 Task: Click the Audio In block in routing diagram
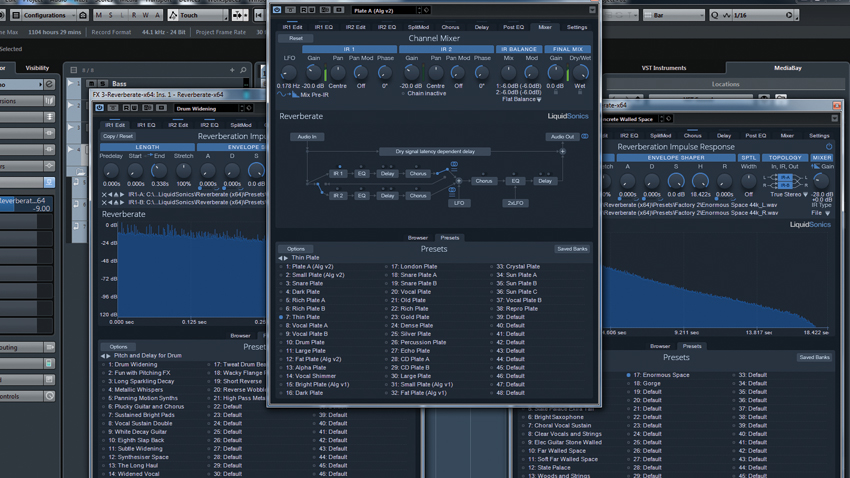pos(307,137)
